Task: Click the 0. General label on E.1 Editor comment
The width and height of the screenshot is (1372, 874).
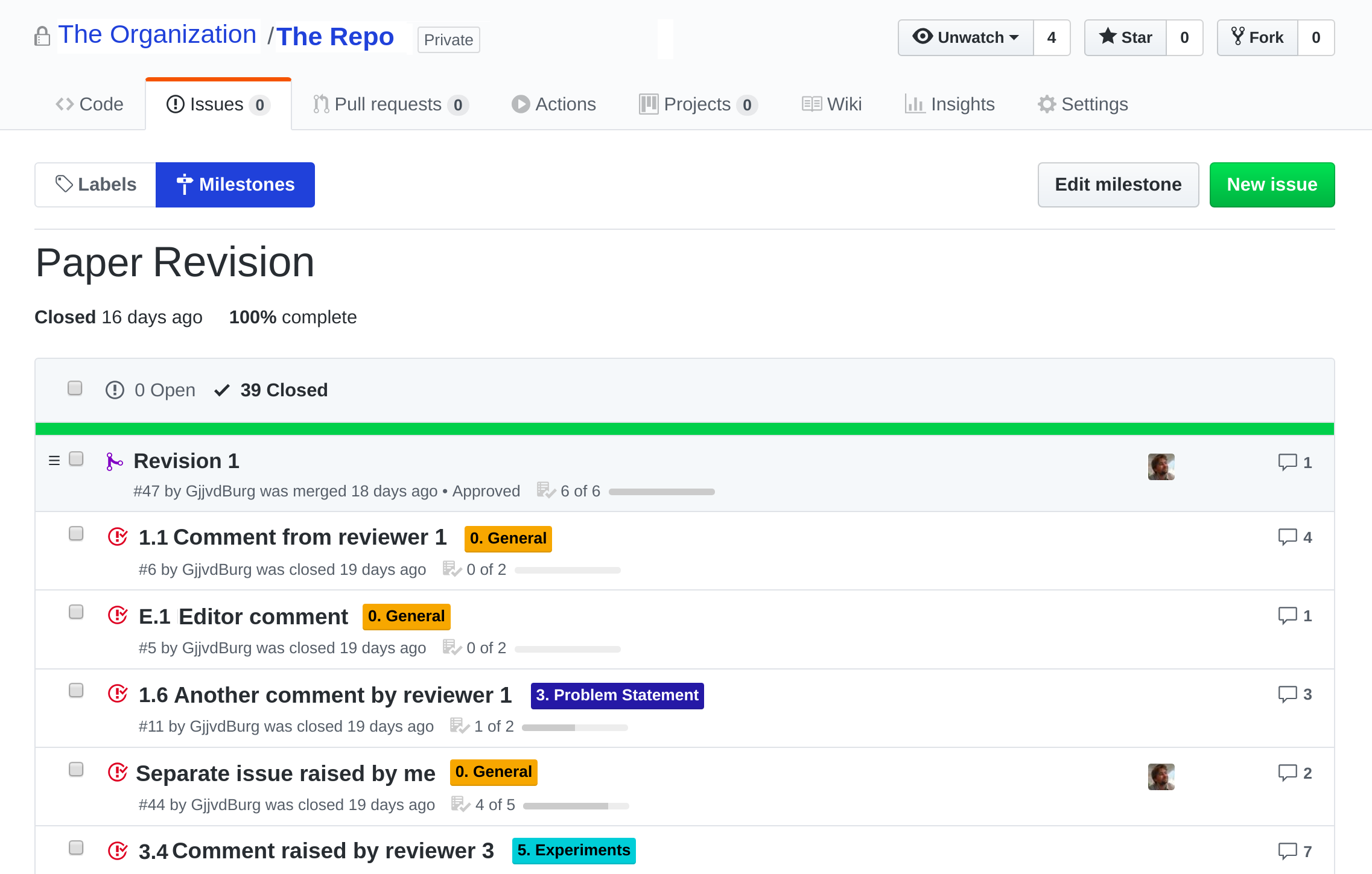Action: [405, 615]
